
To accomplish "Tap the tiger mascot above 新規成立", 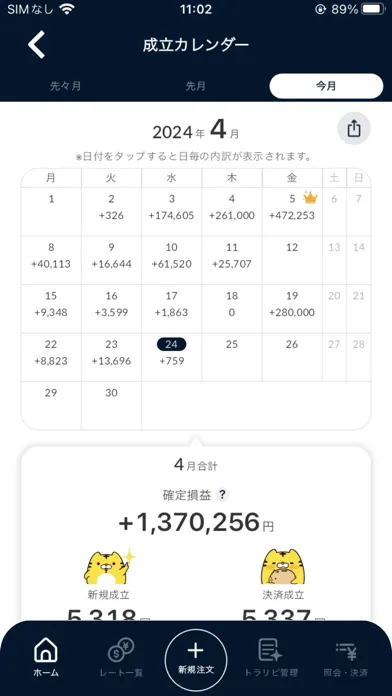I will point(109,567).
